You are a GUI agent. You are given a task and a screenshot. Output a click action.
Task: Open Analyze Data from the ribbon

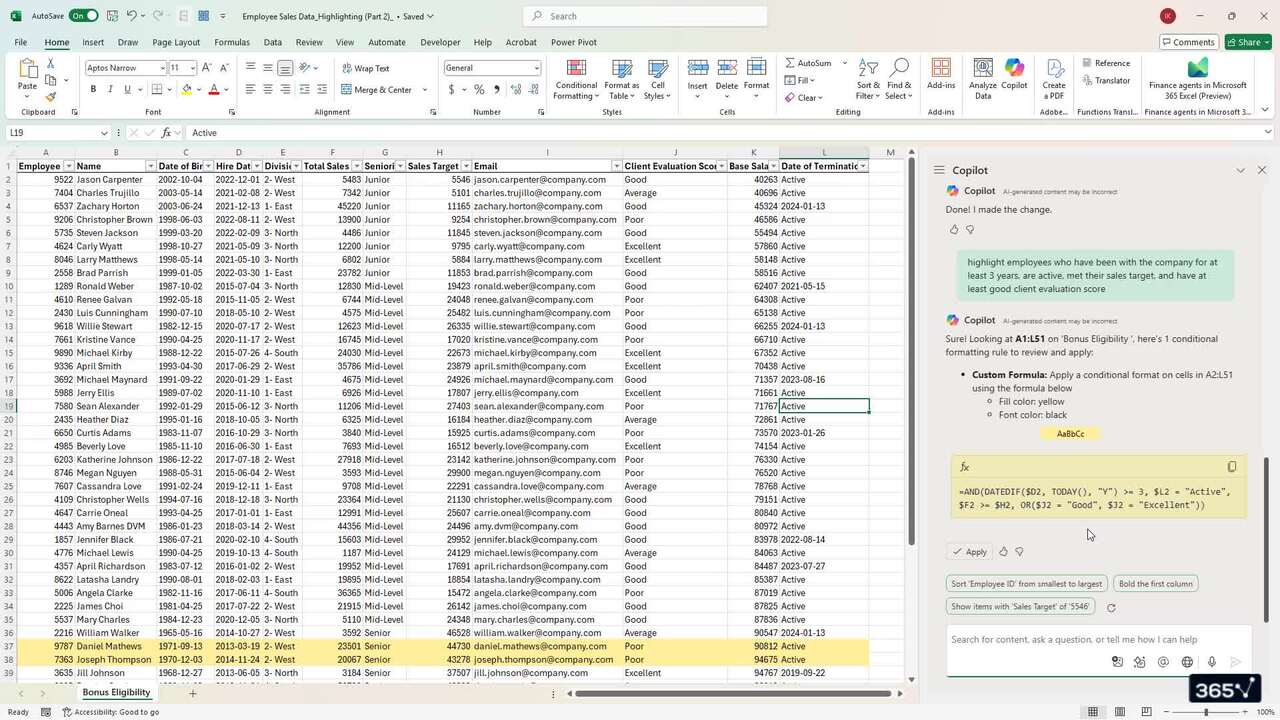click(982, 80)
